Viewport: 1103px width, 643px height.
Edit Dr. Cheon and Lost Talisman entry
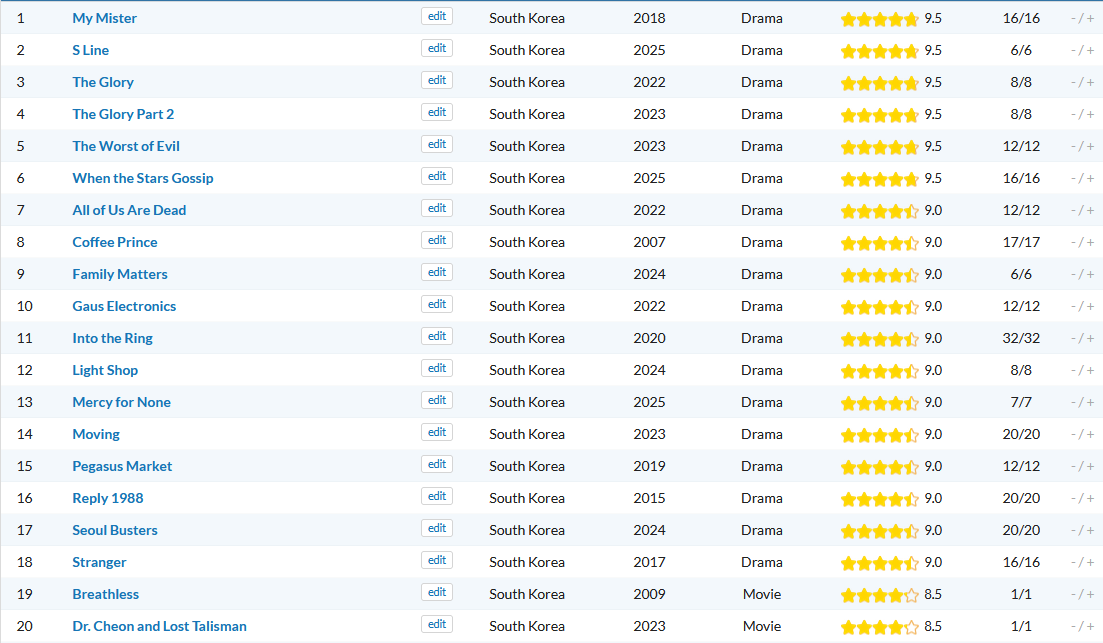437,624
